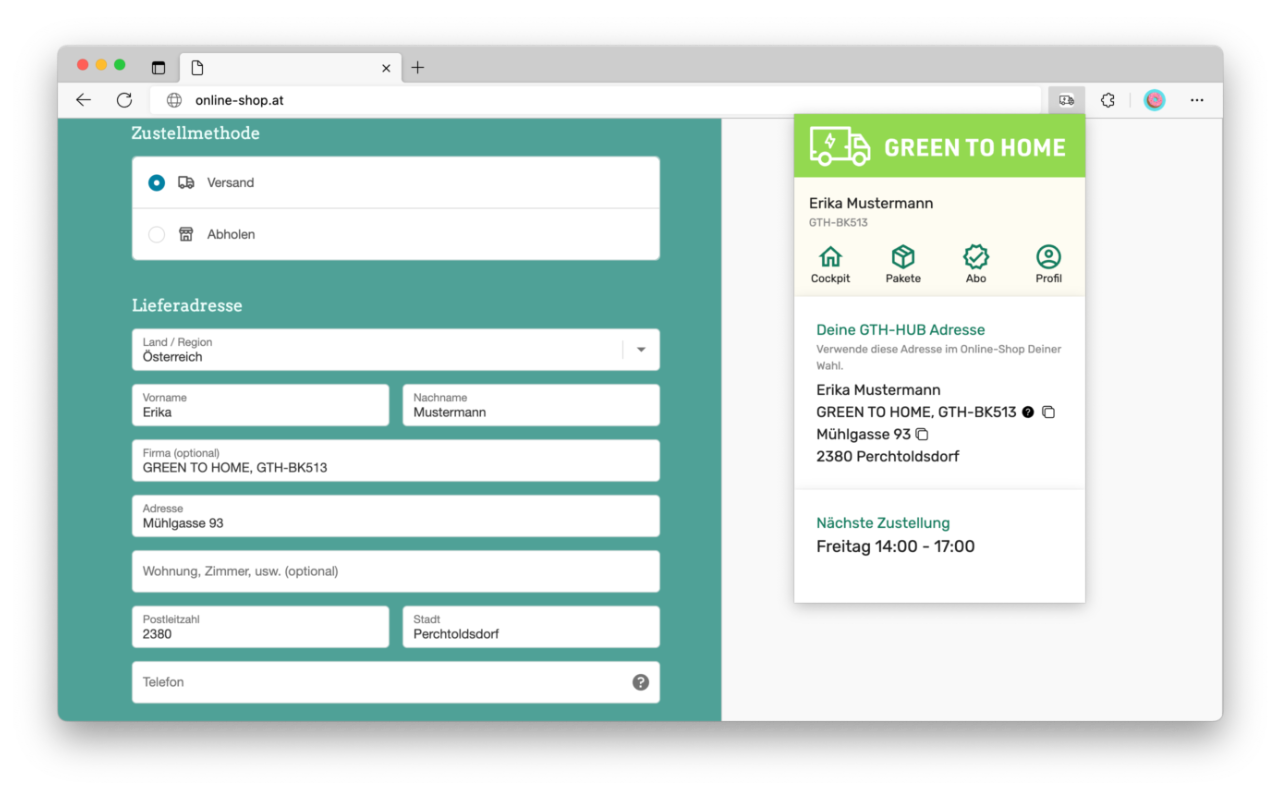
Task: Open Cockpit in the extension popup
Action: [x=830, y=264]
